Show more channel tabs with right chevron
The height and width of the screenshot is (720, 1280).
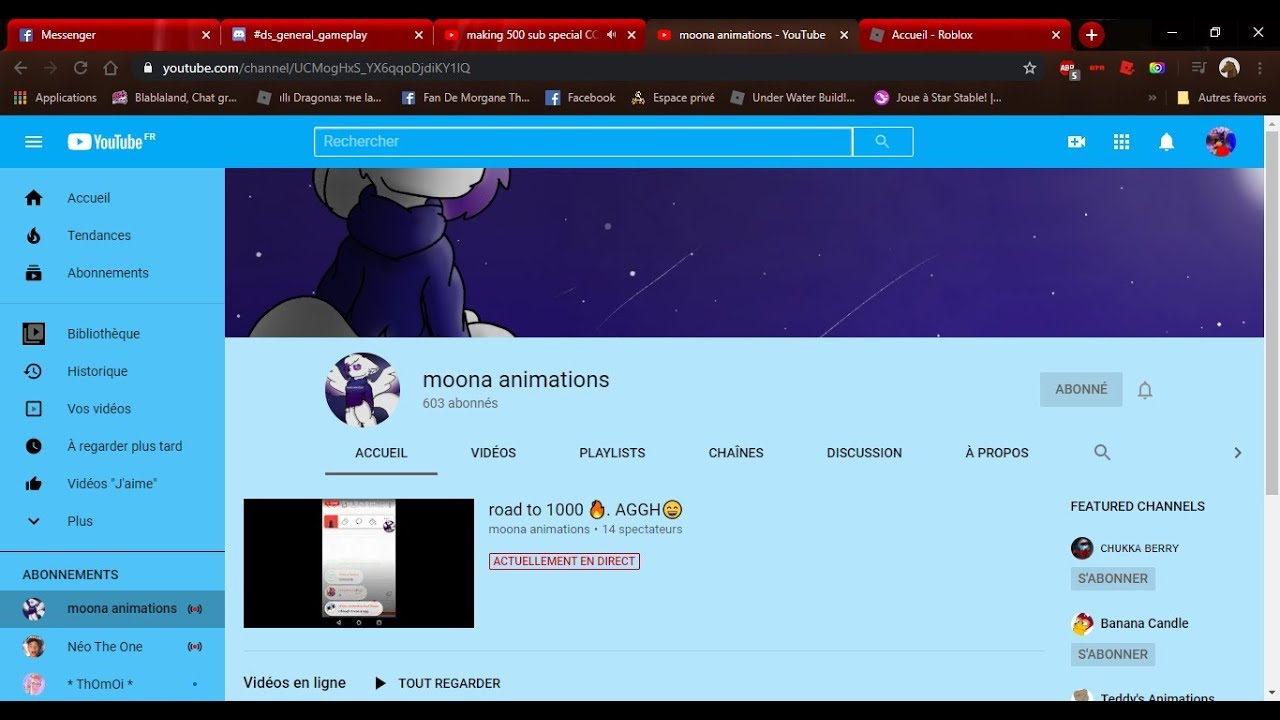point(1237,453)
